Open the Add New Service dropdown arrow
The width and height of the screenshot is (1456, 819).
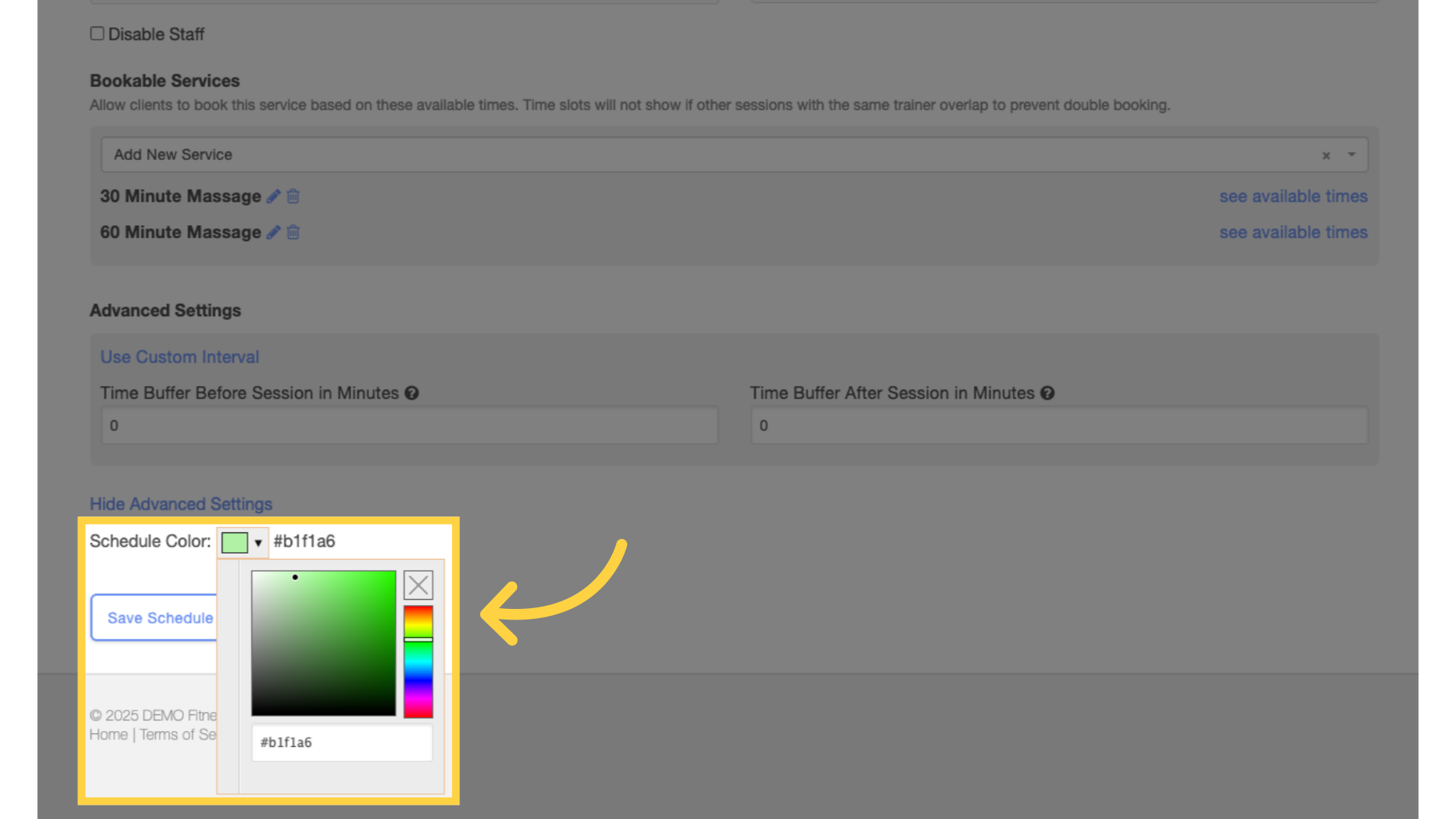(x=1351, y=155)
